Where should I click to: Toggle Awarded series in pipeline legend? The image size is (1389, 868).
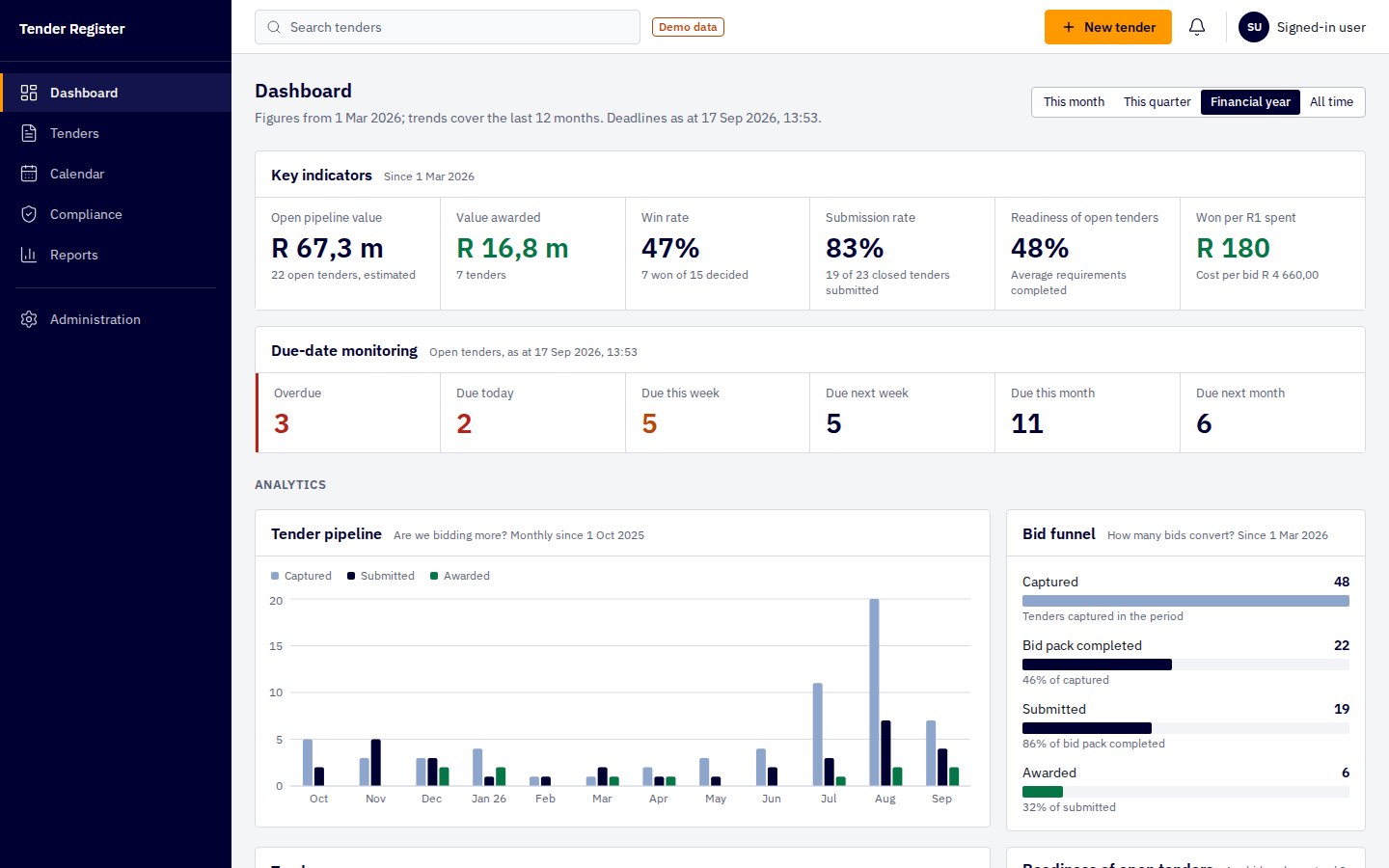pyautogui.click(x=460, y=576)
